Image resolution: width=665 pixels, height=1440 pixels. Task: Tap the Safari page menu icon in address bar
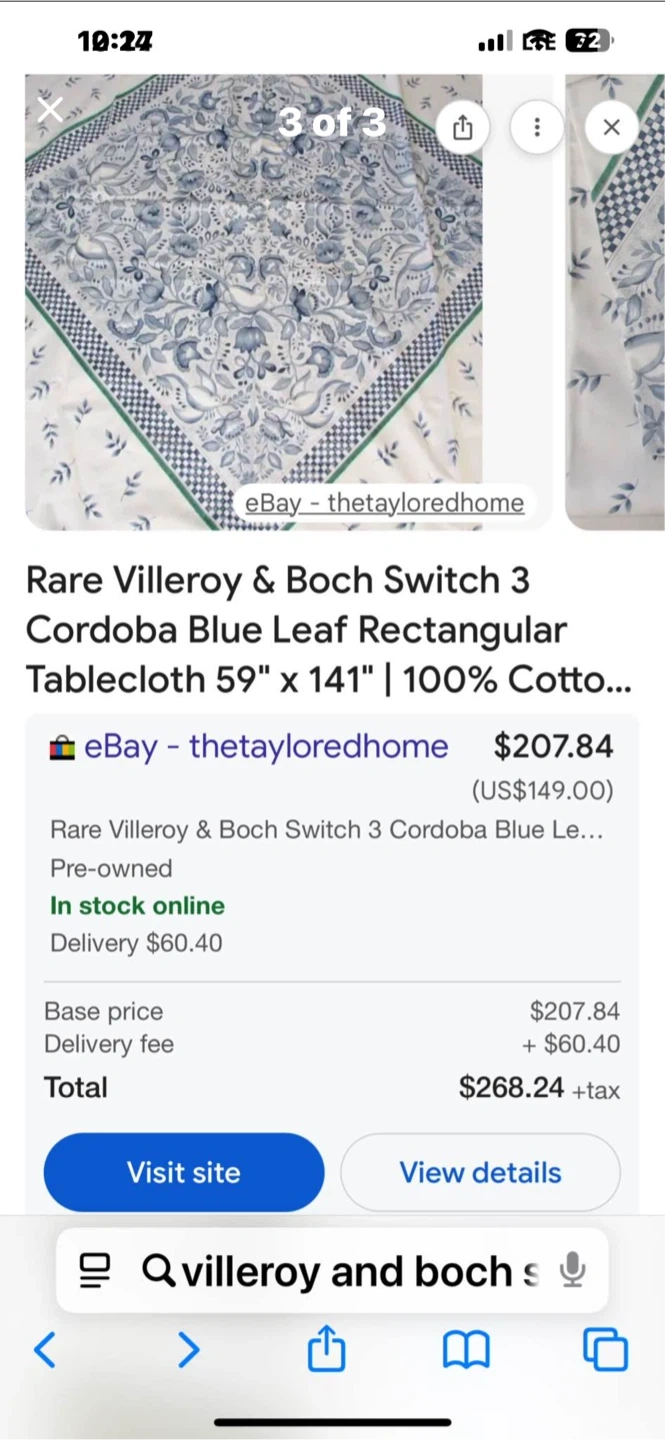coord(95,1271)
